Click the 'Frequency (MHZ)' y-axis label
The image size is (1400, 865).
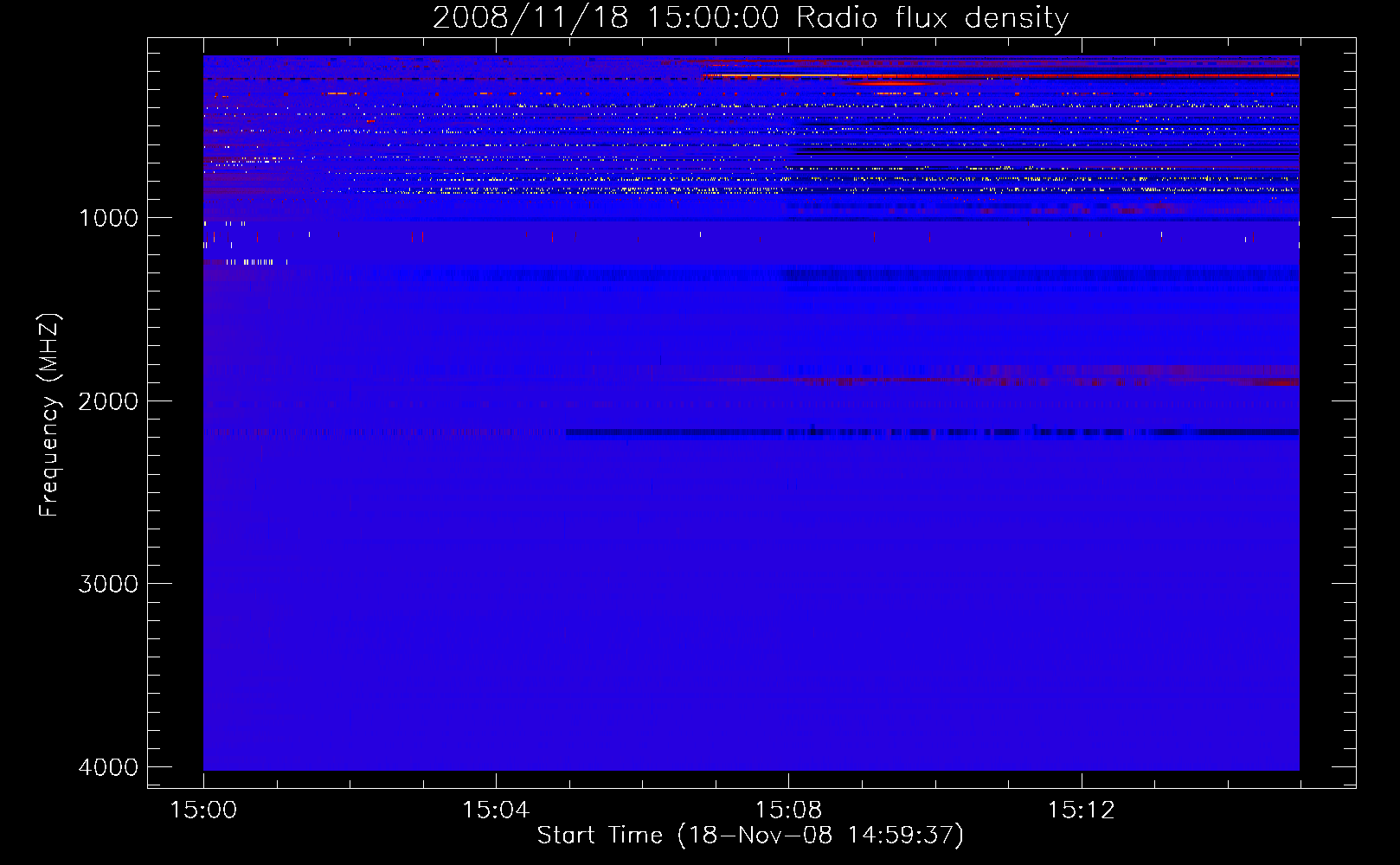pos(49,415)
